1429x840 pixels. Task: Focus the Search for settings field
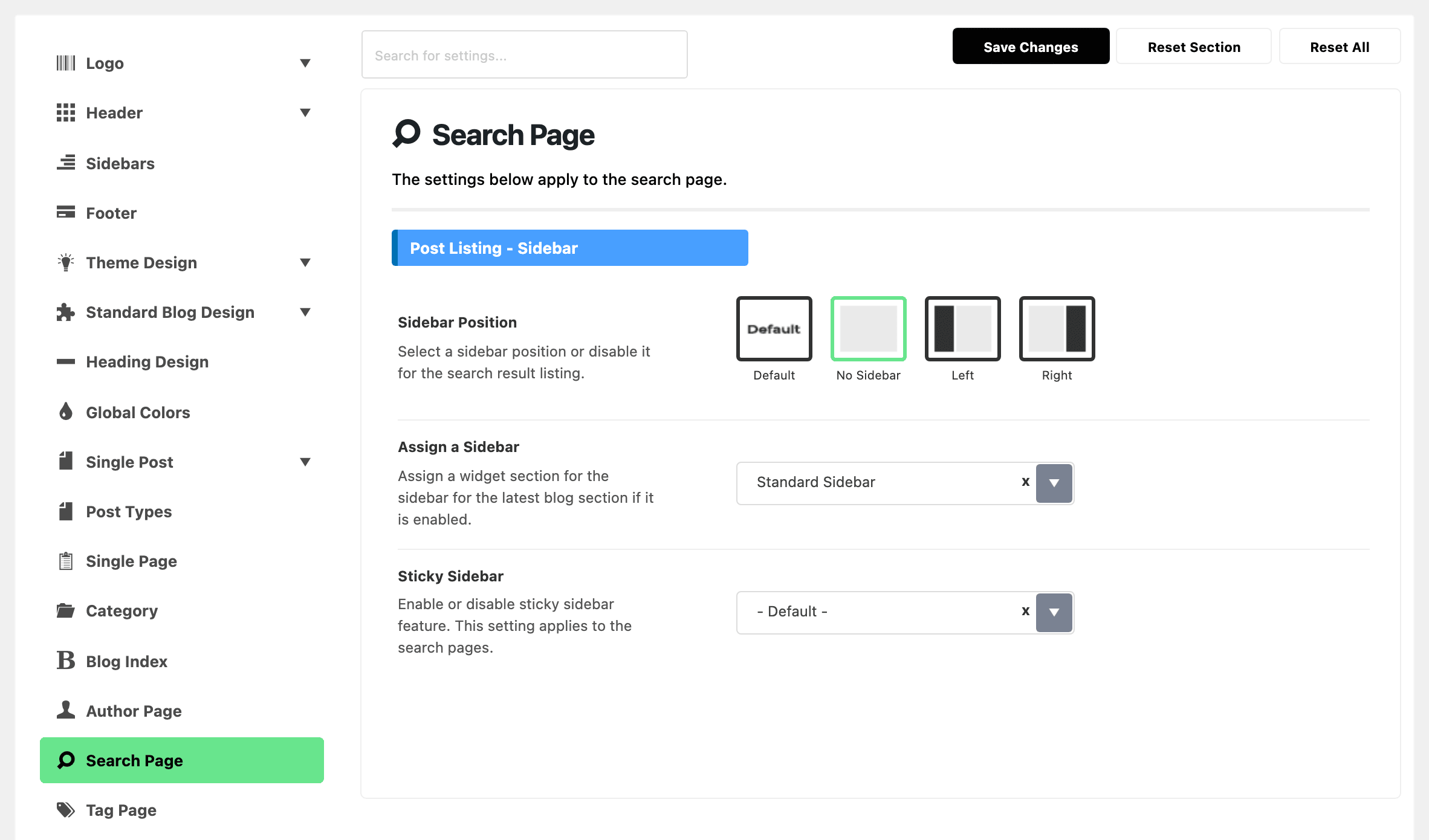[525, 55]
